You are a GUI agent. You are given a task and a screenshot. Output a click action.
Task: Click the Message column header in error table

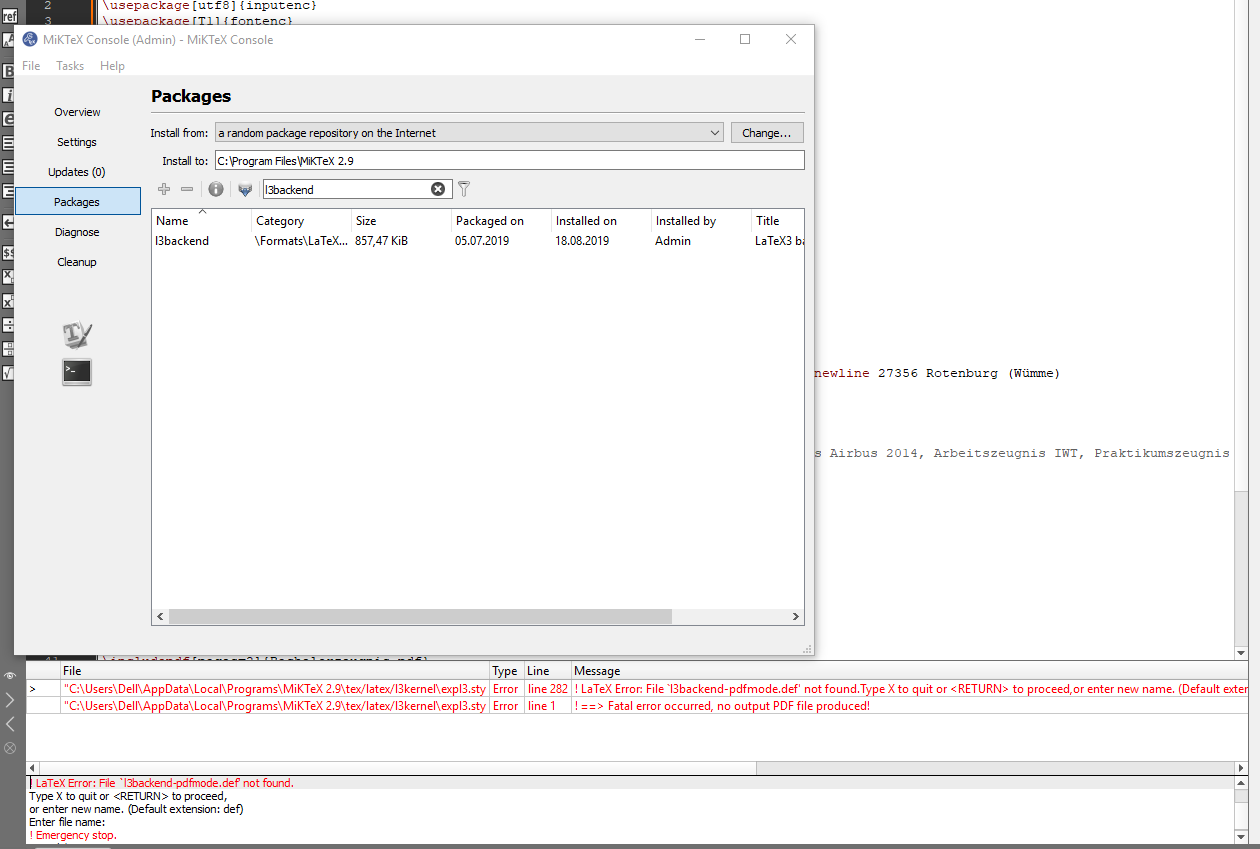(x=910, y=671)
